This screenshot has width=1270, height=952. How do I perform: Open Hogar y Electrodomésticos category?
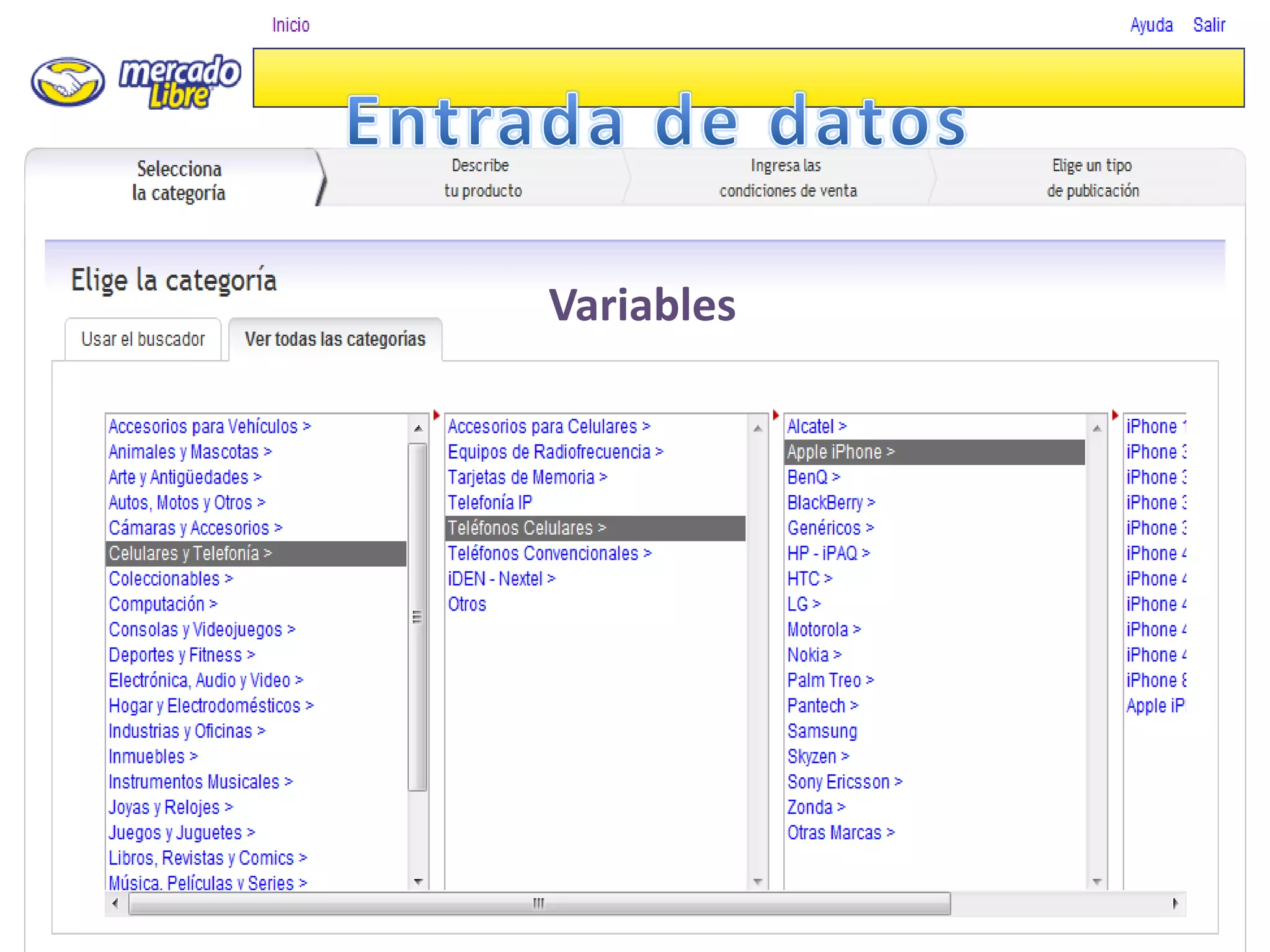coord(211,706)
